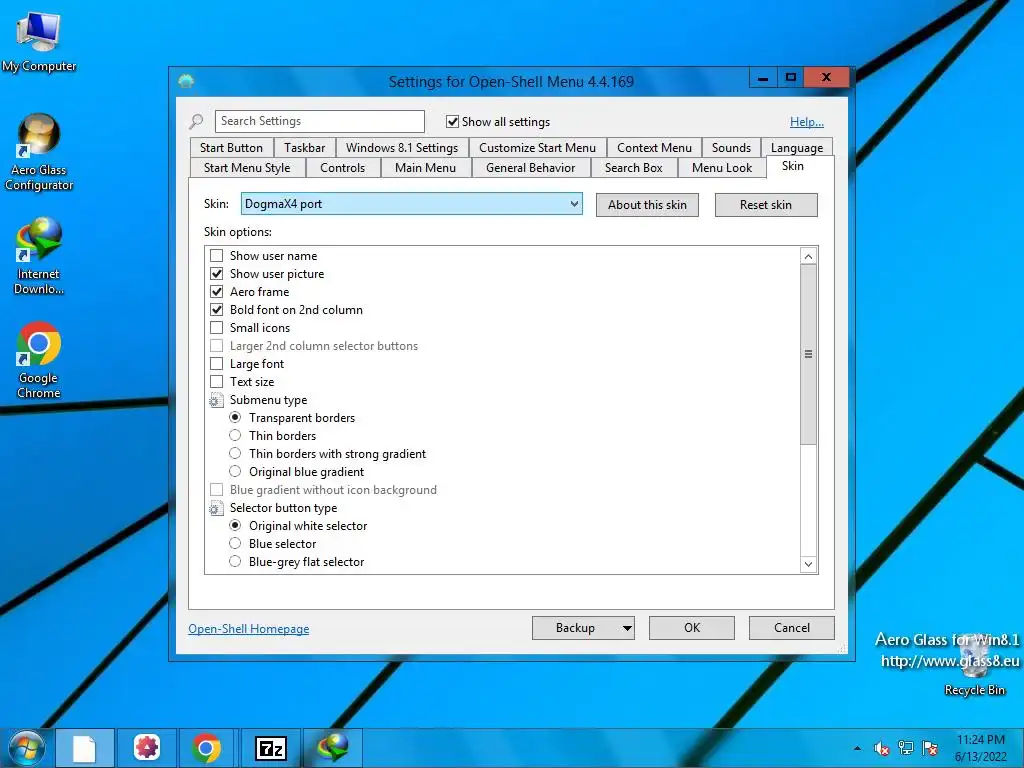Switch to the Start Button tab
Screen dimensions: 1024x768
click(231, 148)
